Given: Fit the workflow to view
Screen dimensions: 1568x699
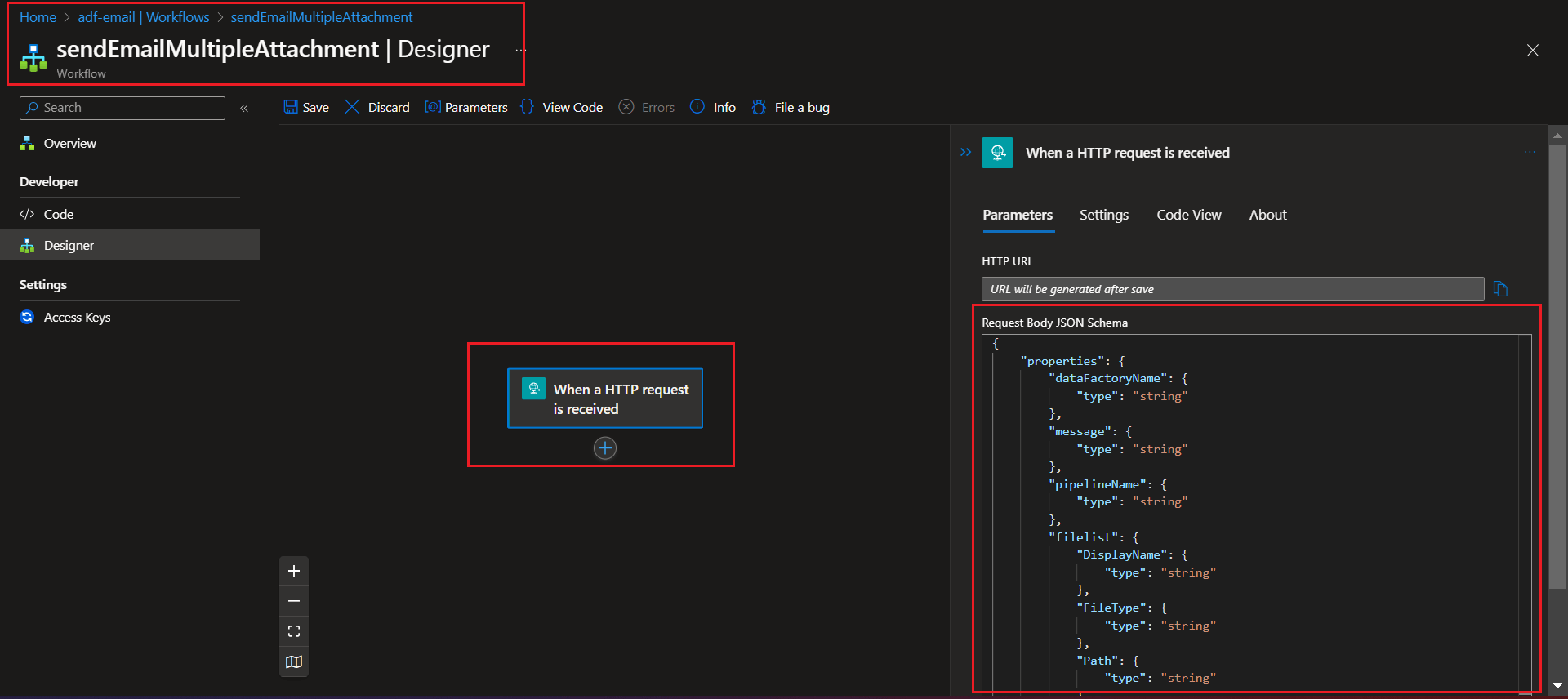Looking at the screenshot, I should click(294, 631).
